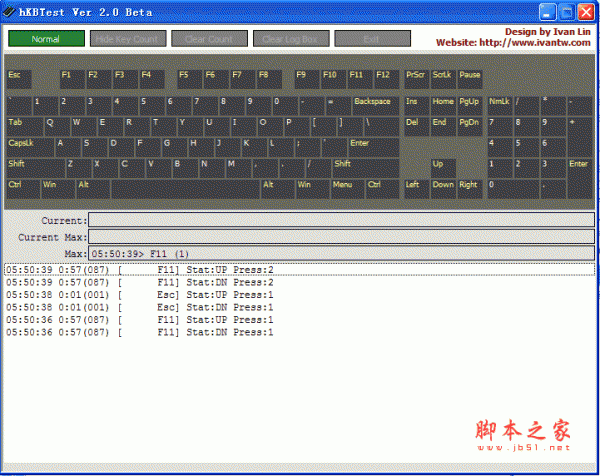This screenshot has height=476, width=600.
Task: Click the Menu key tile
Action: coord(347,189)
